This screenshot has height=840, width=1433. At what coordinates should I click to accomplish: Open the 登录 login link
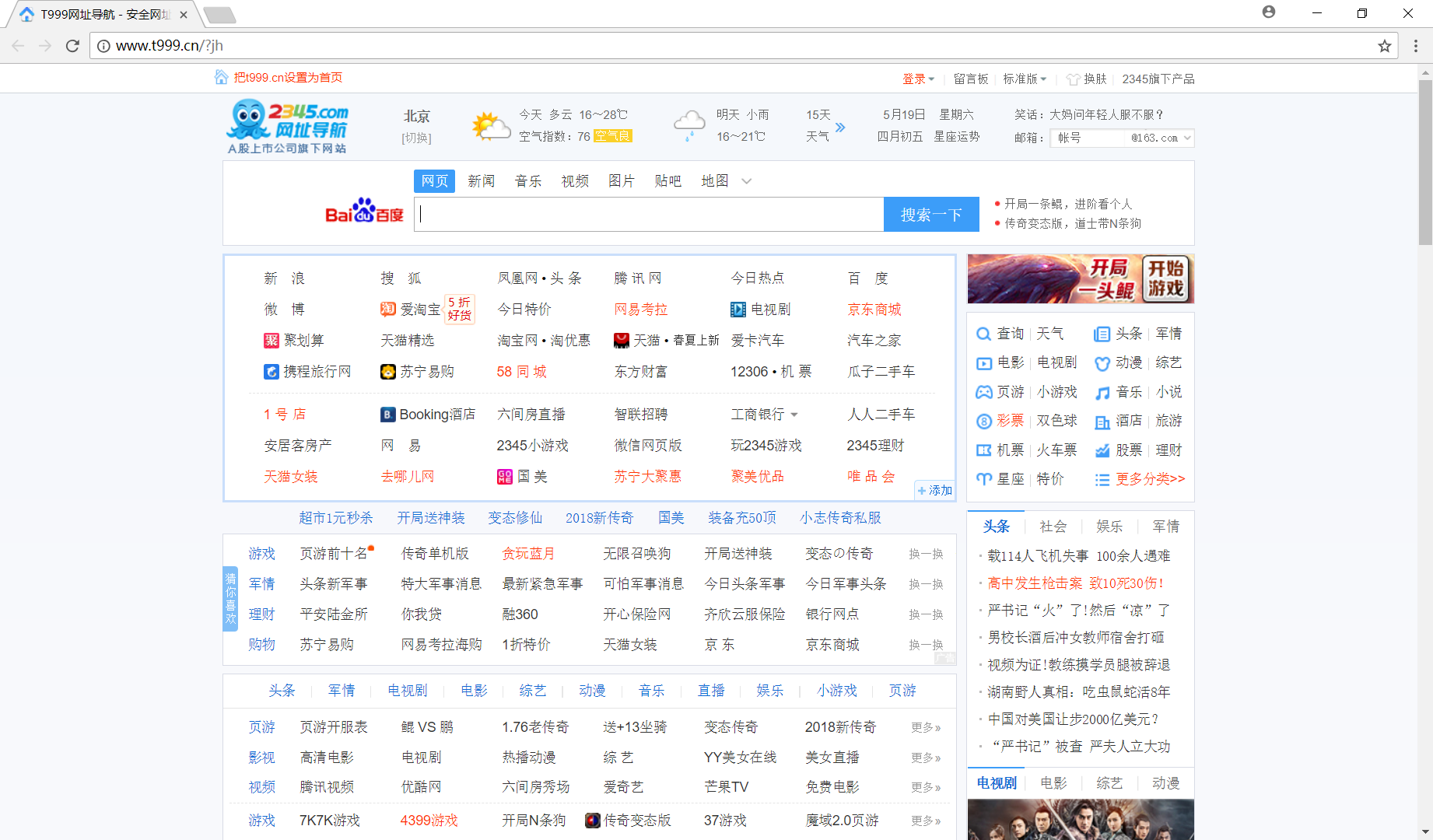coord(916,78)
